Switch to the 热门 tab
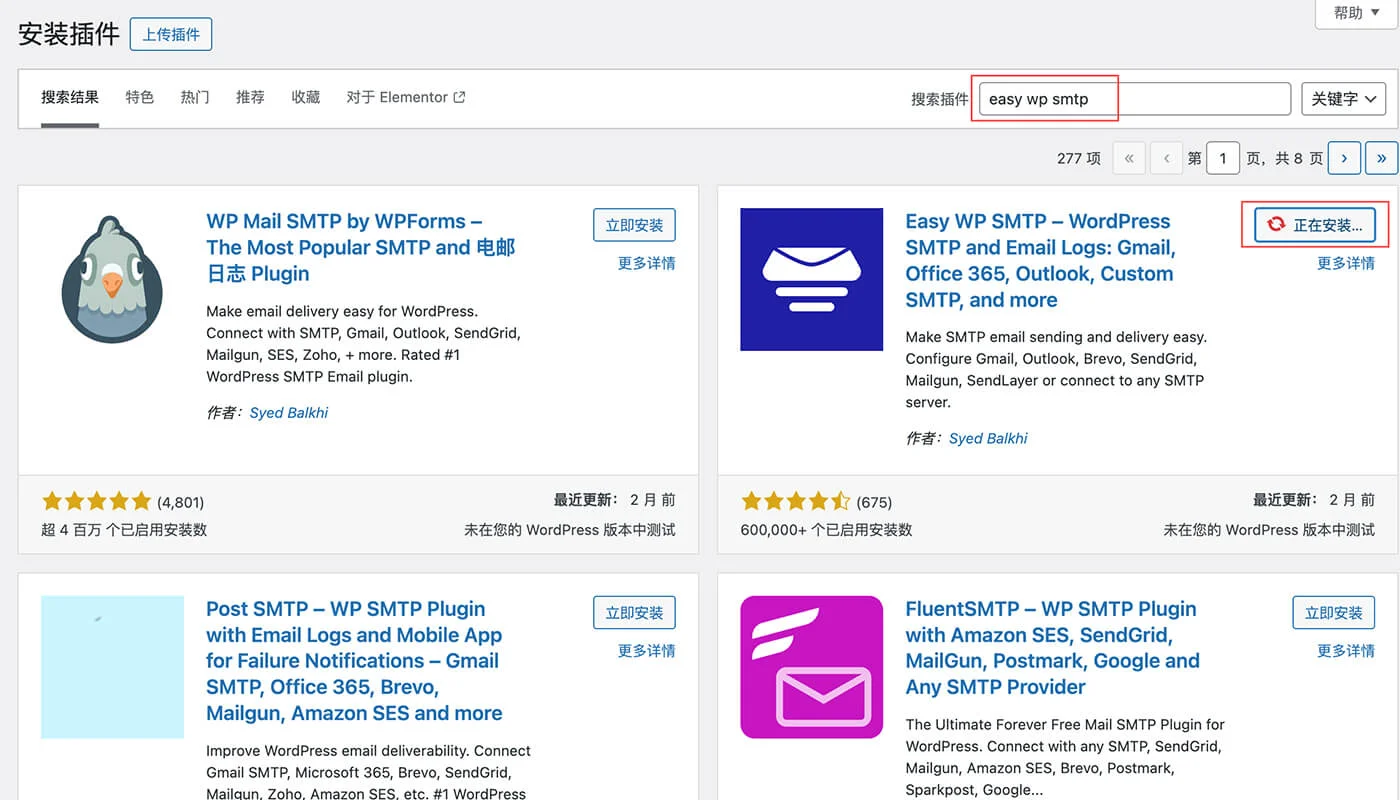The width and height of the screenshot is (1400, 800). (x=194, y=97)
